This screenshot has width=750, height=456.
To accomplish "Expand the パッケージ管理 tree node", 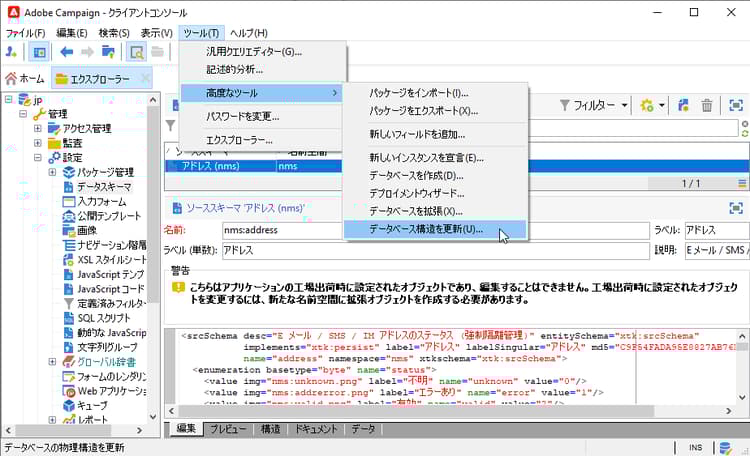I will click(53, 172).
